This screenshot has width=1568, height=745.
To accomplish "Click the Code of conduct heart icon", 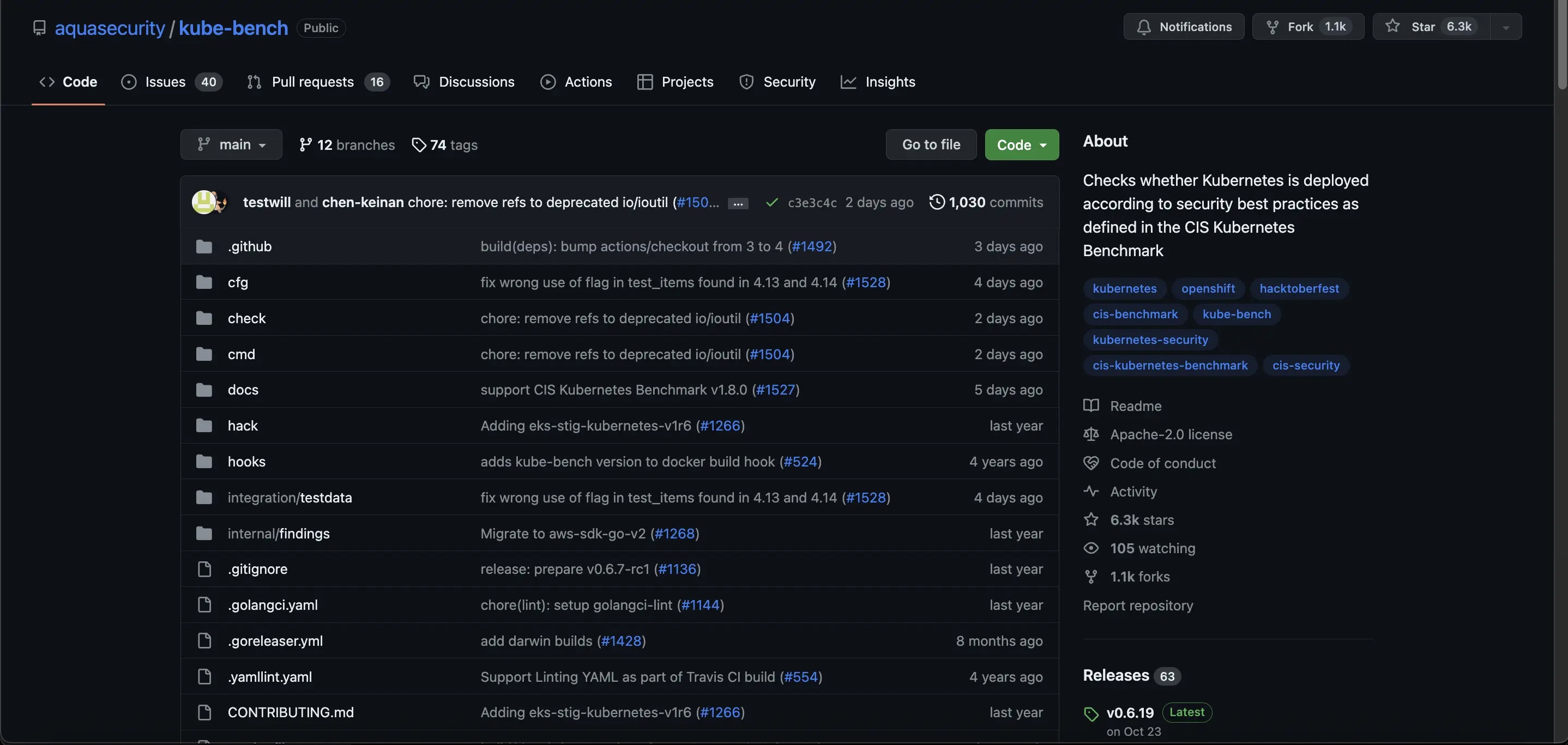I will (1091, 463).
